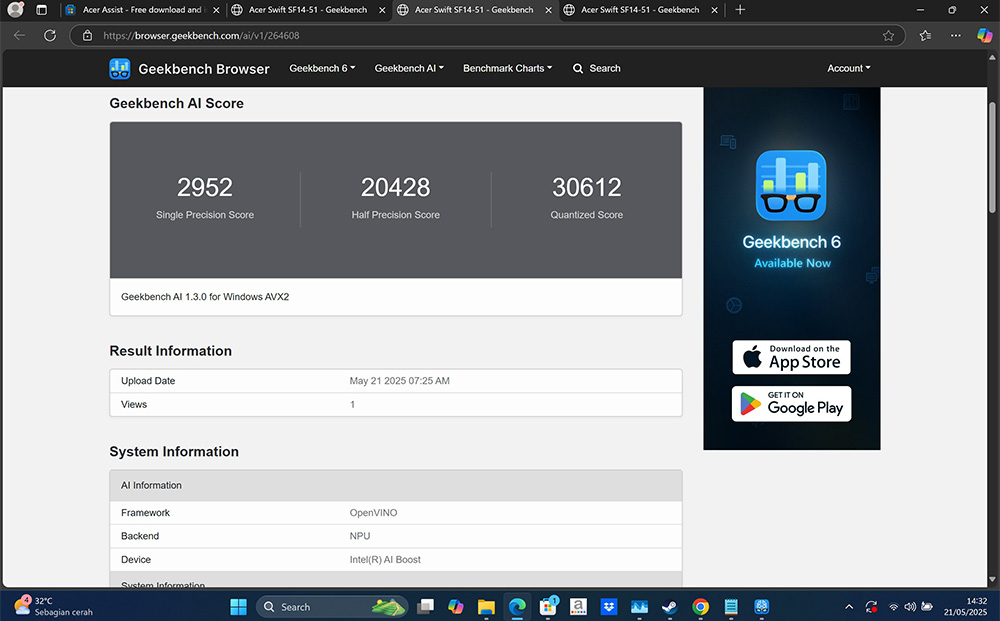Open Copilot sidebar icon in Edge
This screenshot has width=1000, height=621.
click(984, 36)
